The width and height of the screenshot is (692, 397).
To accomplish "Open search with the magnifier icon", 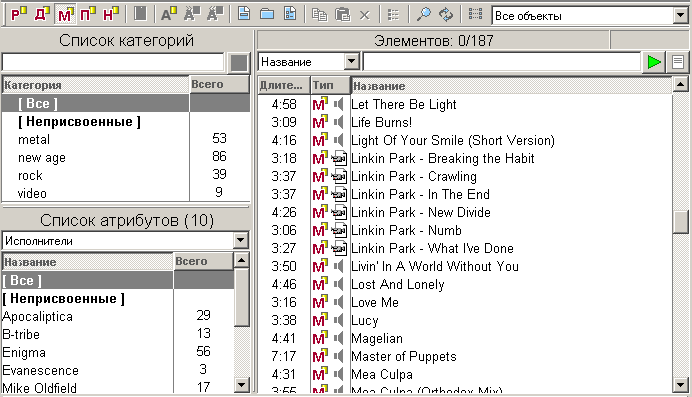I will click(x=423, y=15).
